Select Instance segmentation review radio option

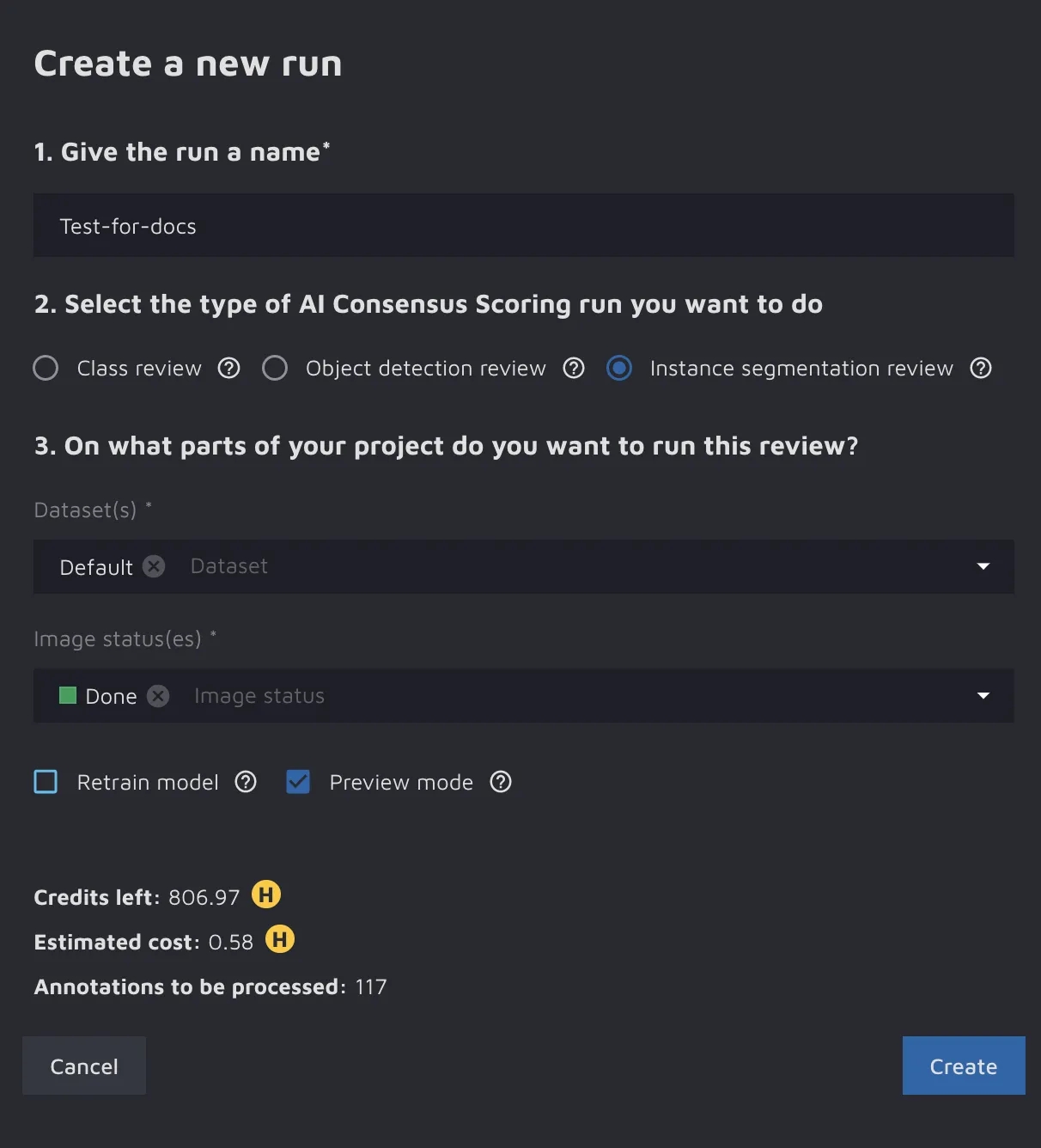pos(619,369)
